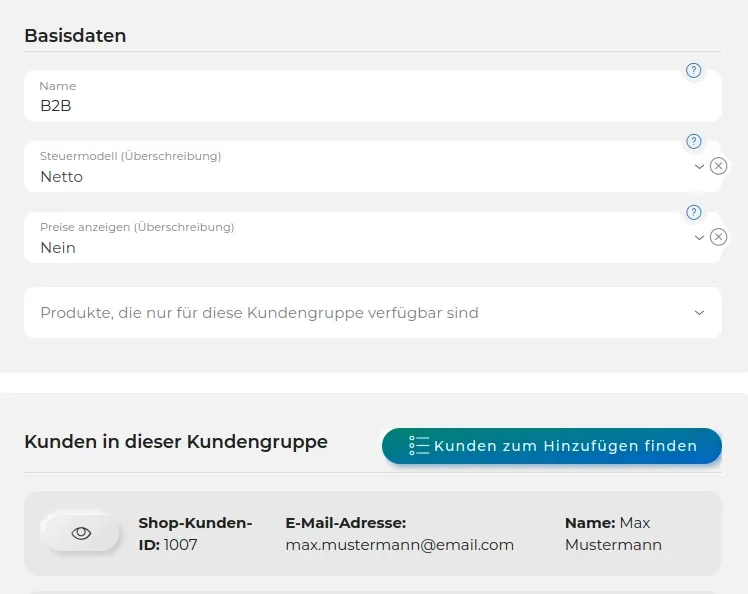Click the Name input field containing B2B

[373, 96]
